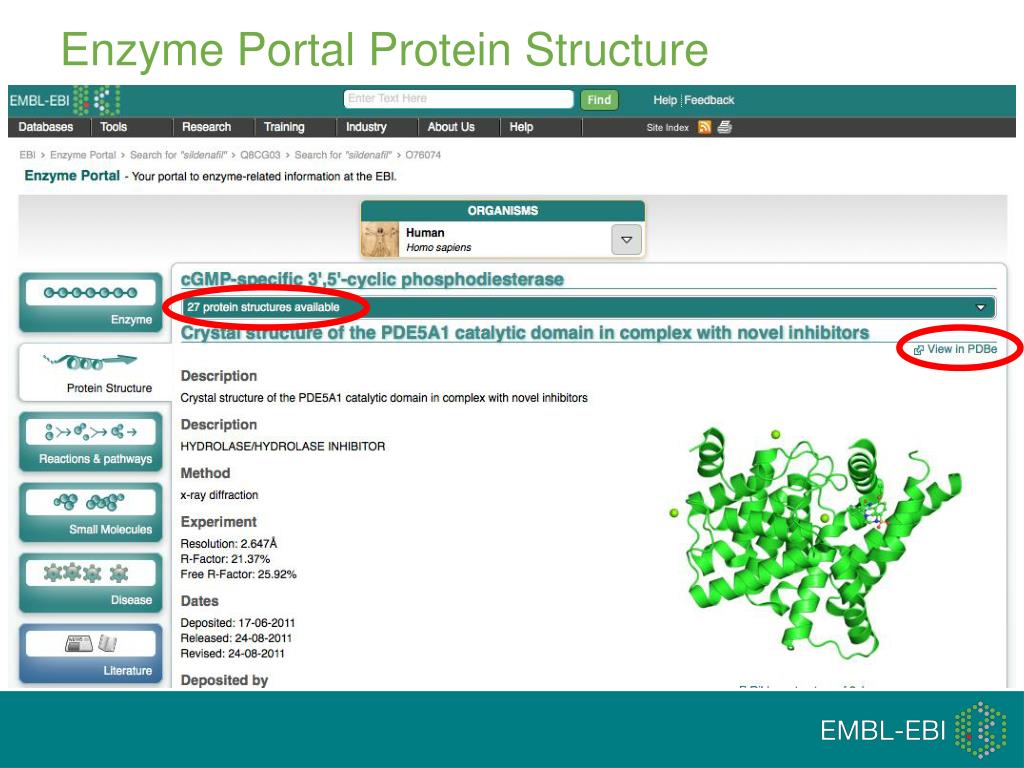Screen dimensions: 1024x768
Task: Open the O76074 breadcrumb link
Action: pyautogui.click(x=423, y=155)
